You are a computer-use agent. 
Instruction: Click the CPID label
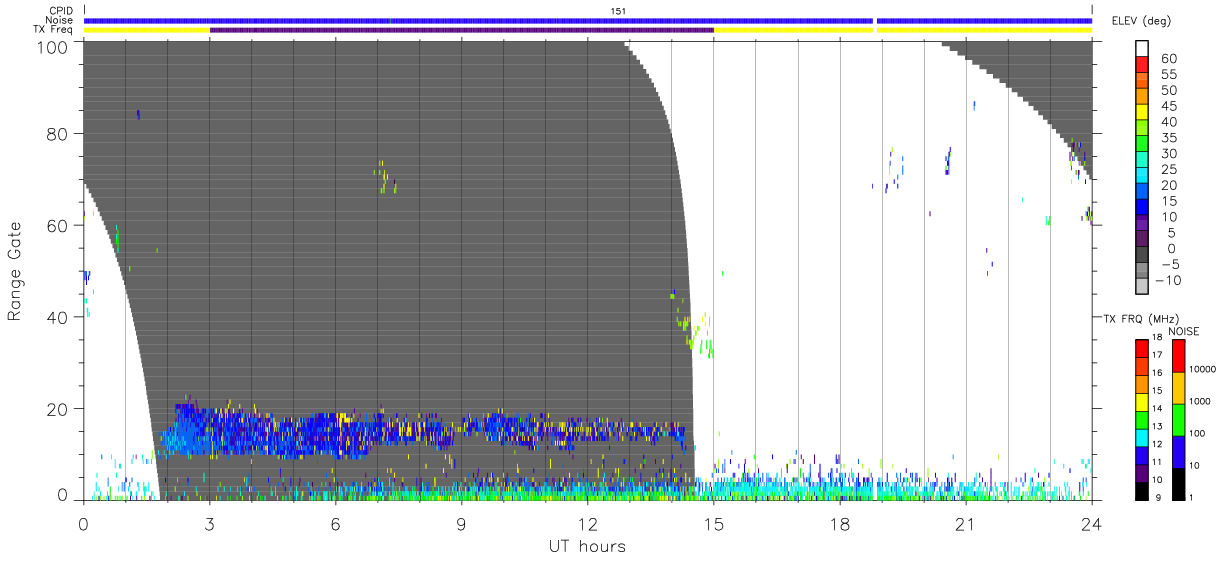pos(61,10)
